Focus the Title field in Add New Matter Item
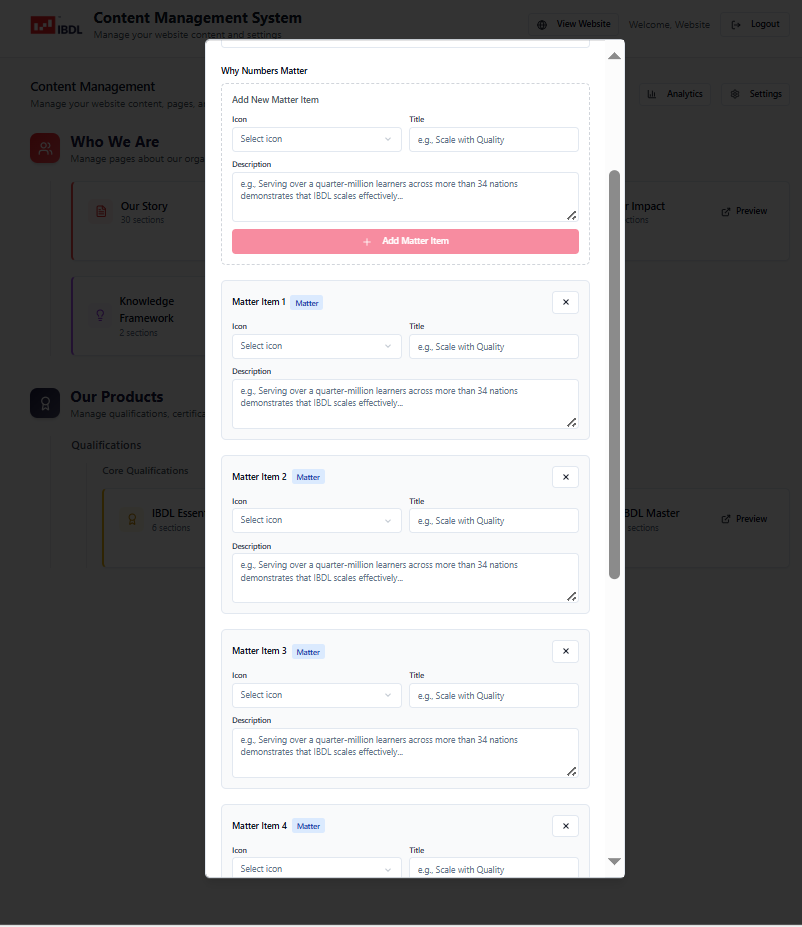Screen dimensions: 802x927 pos(493,140)
